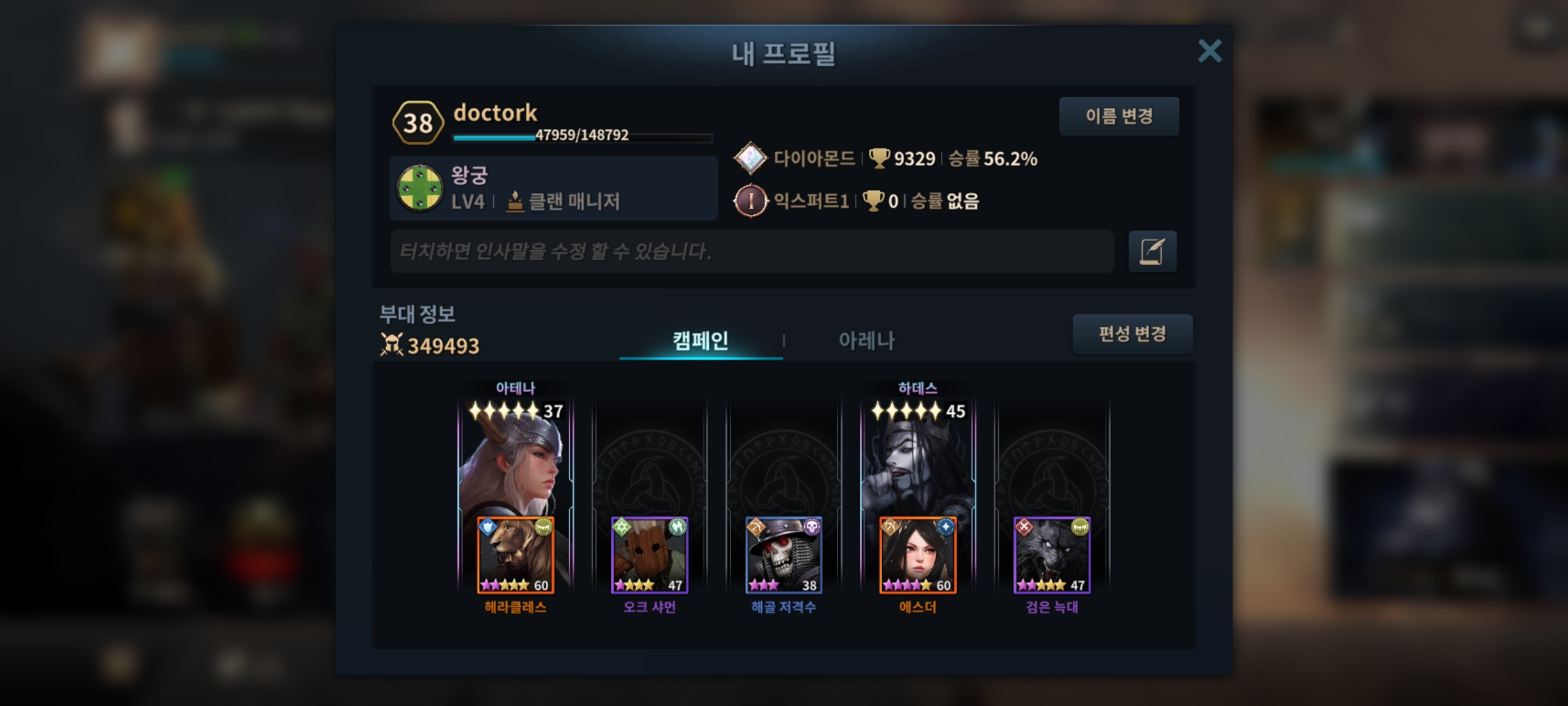Select the 헤라클레스 lion hero portrait
Screen dimensions: 1568x706
click(x=515, y=555)
